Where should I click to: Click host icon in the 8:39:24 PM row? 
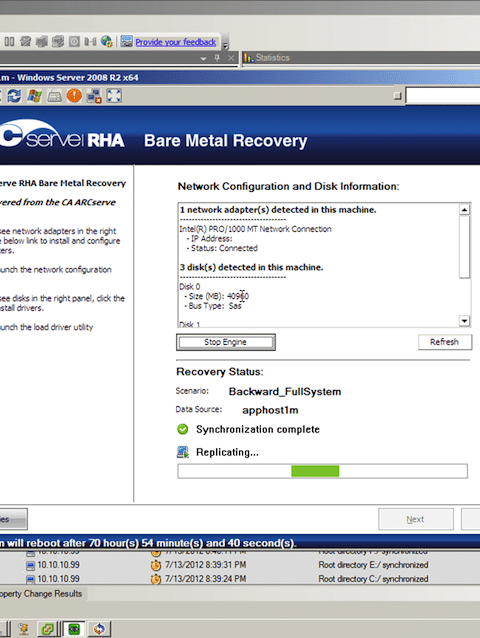click(x=31, y=579)
